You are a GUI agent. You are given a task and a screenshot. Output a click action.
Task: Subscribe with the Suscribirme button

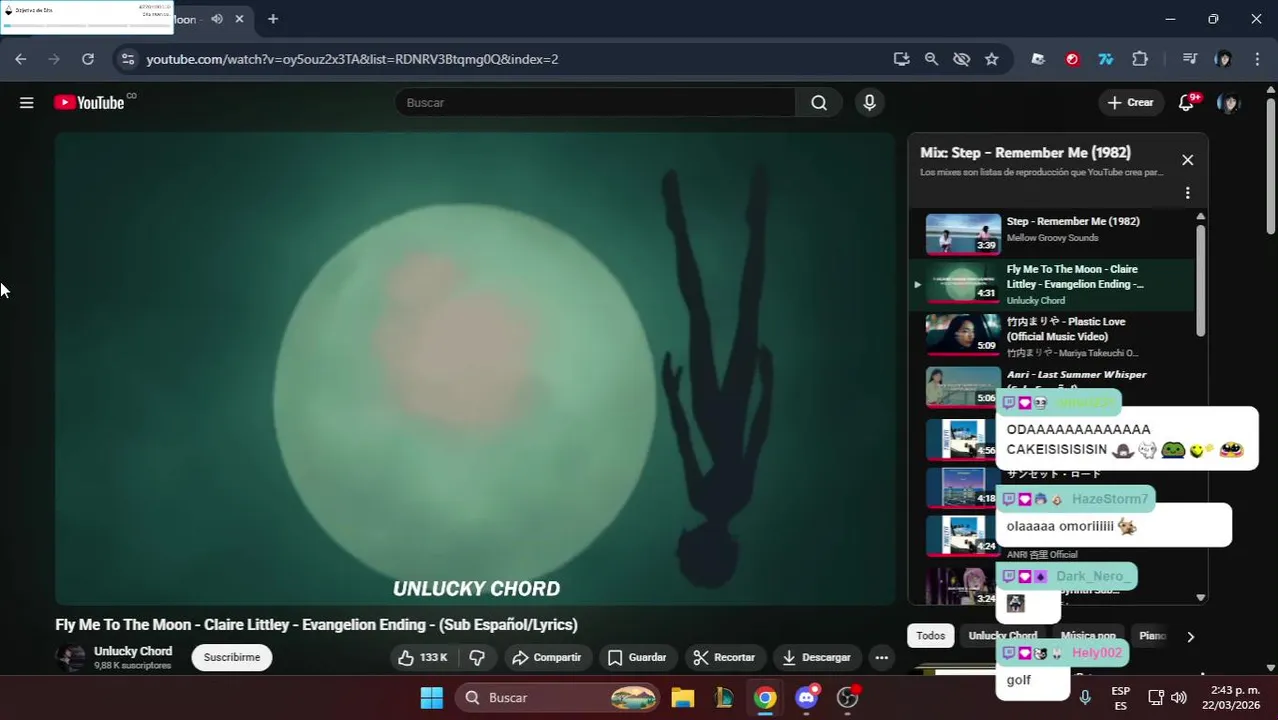pyautogui.click(x=232, y=657)
